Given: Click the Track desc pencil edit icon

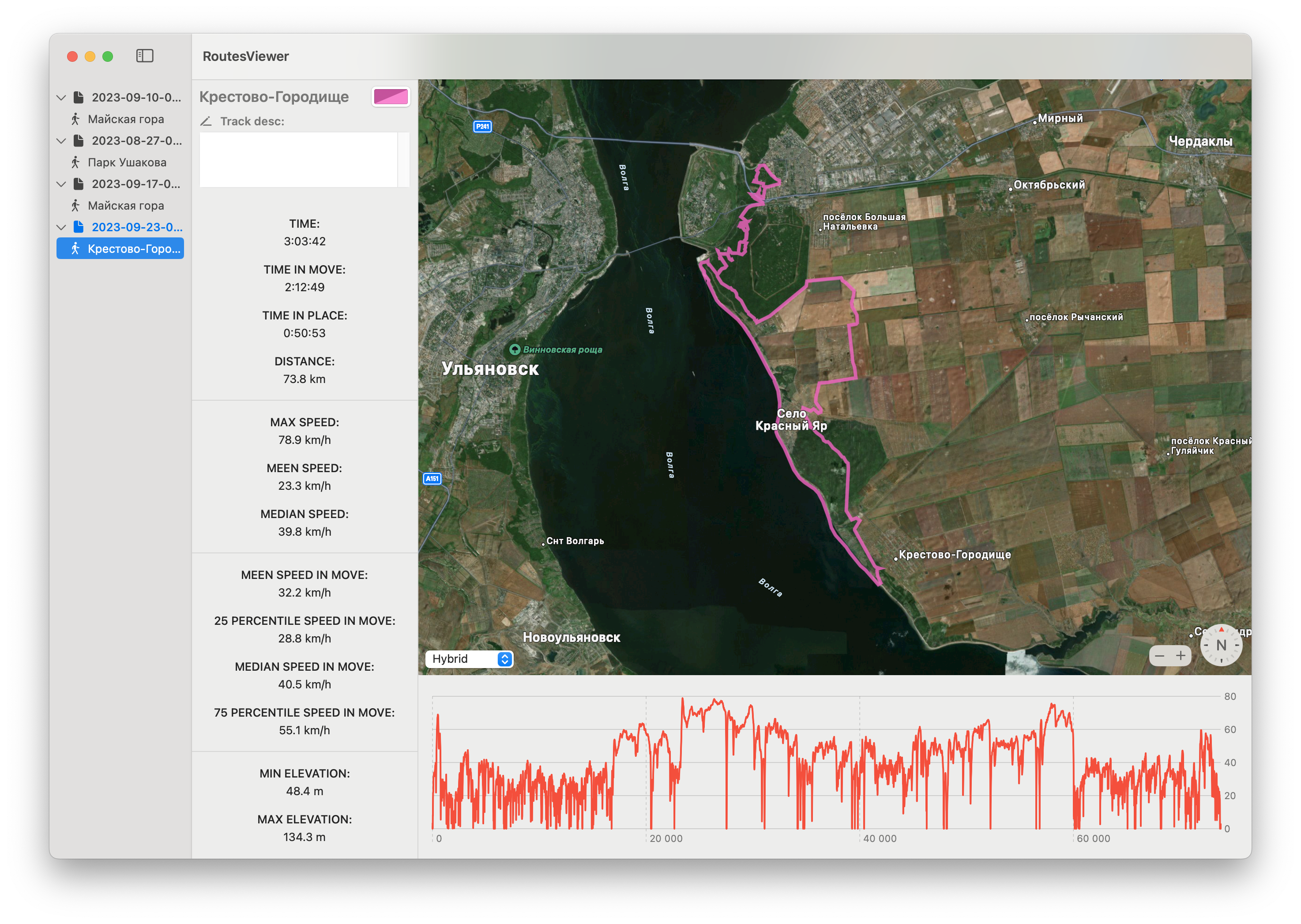Looking at the screenshot, I should [206, 121].
